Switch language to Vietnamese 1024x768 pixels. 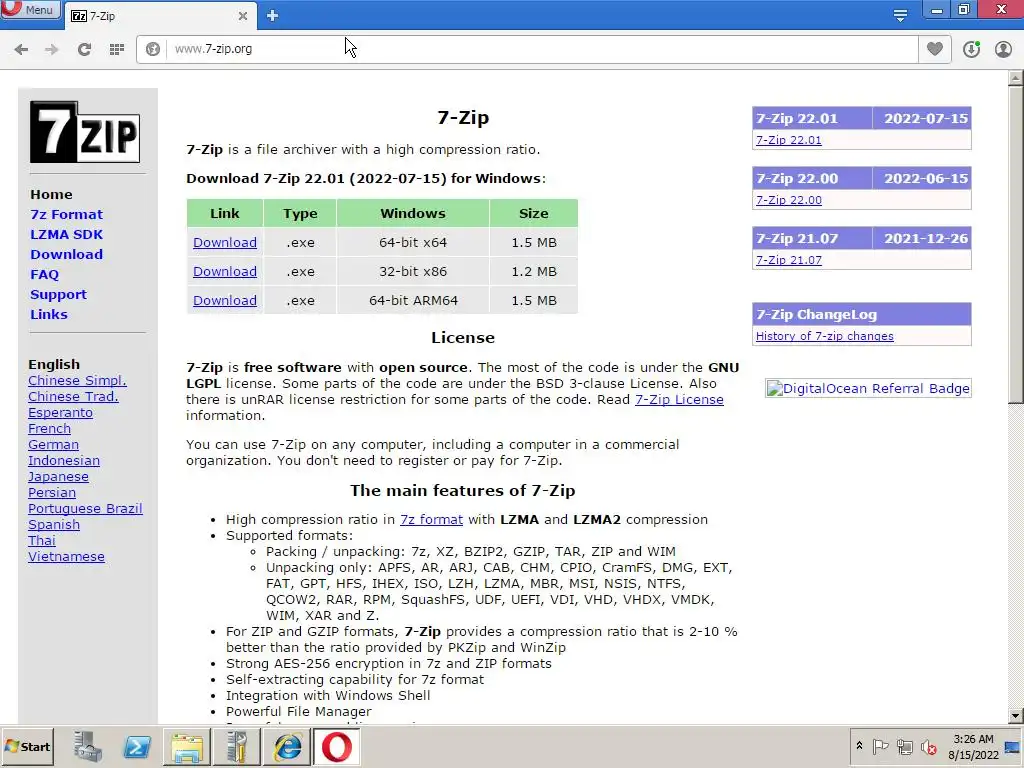pos(66,556)
